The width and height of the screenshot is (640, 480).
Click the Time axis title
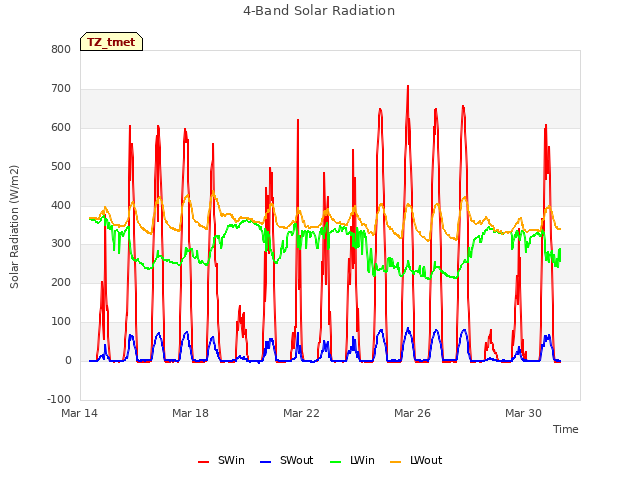click(x=565, y=429)
